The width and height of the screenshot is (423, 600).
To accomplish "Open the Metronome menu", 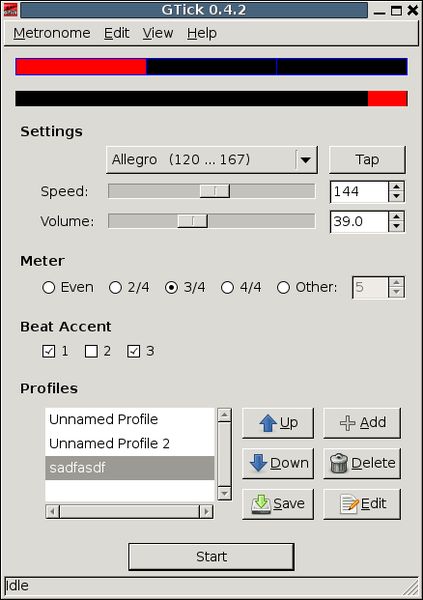I will pos(52,33).
